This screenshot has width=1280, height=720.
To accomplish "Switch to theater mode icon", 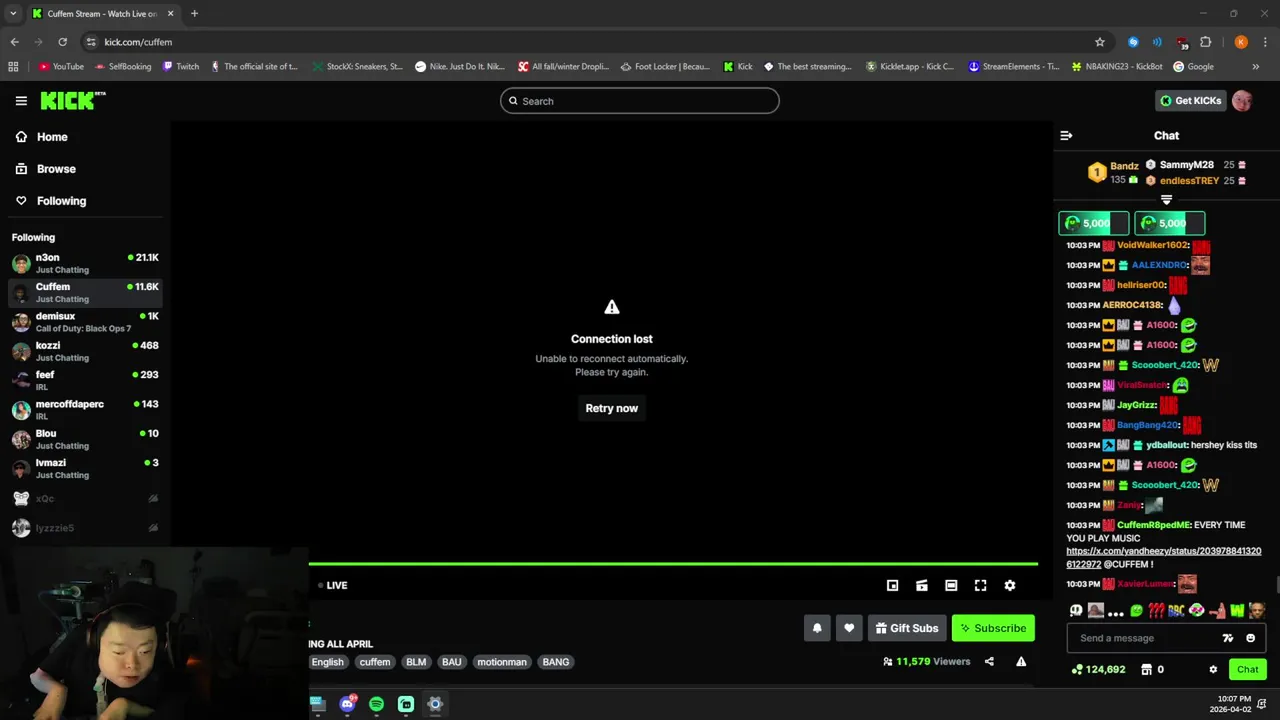I will tap(951, 586).
